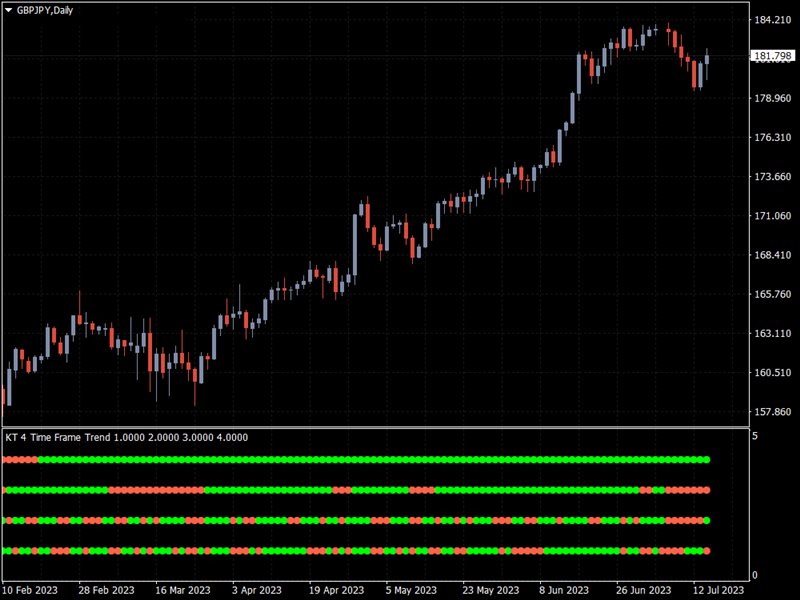Click the indicator scale value 5
Viewport: 800px width, 600px height.
point(755,436)
